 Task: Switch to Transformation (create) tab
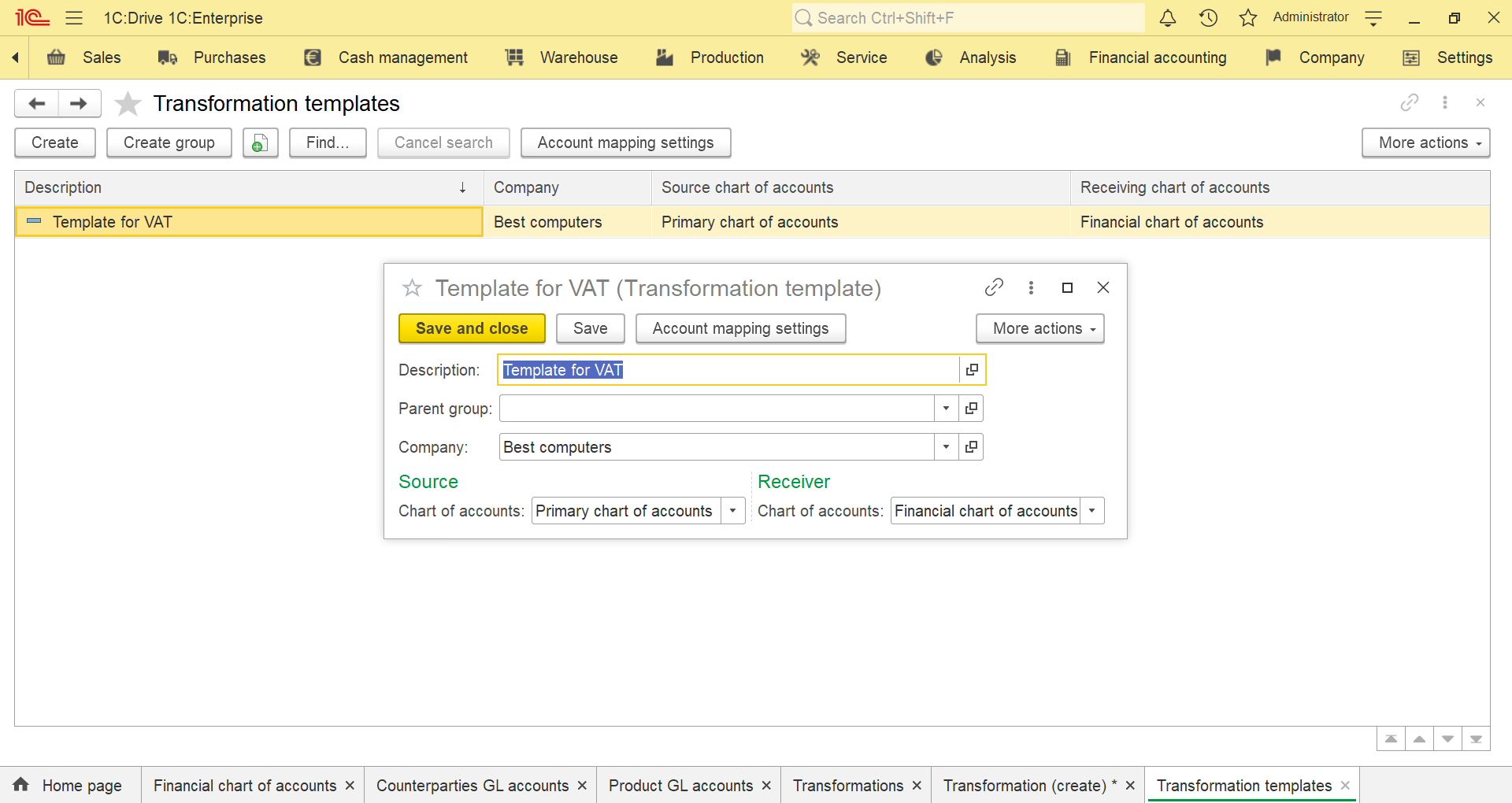tap(1030, 786)
